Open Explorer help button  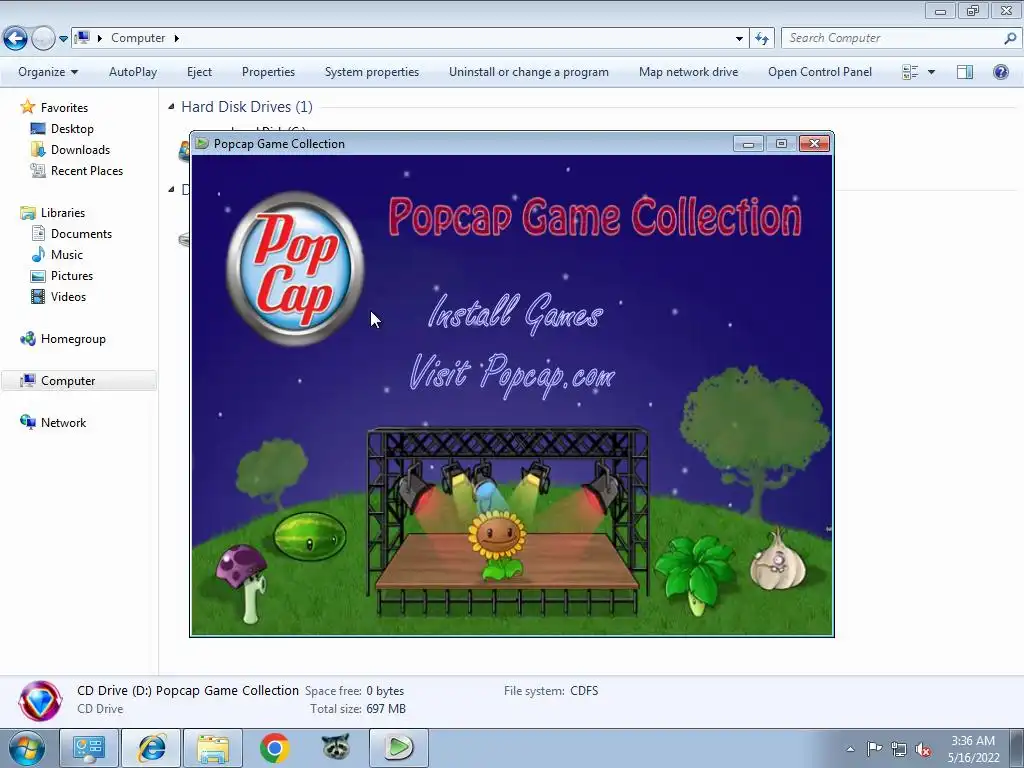[1000, 72]
